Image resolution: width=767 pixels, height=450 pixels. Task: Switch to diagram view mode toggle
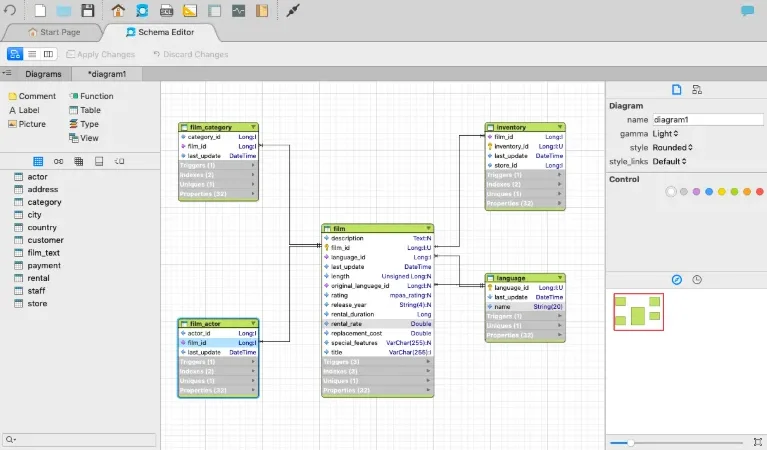tap(15, 54)
